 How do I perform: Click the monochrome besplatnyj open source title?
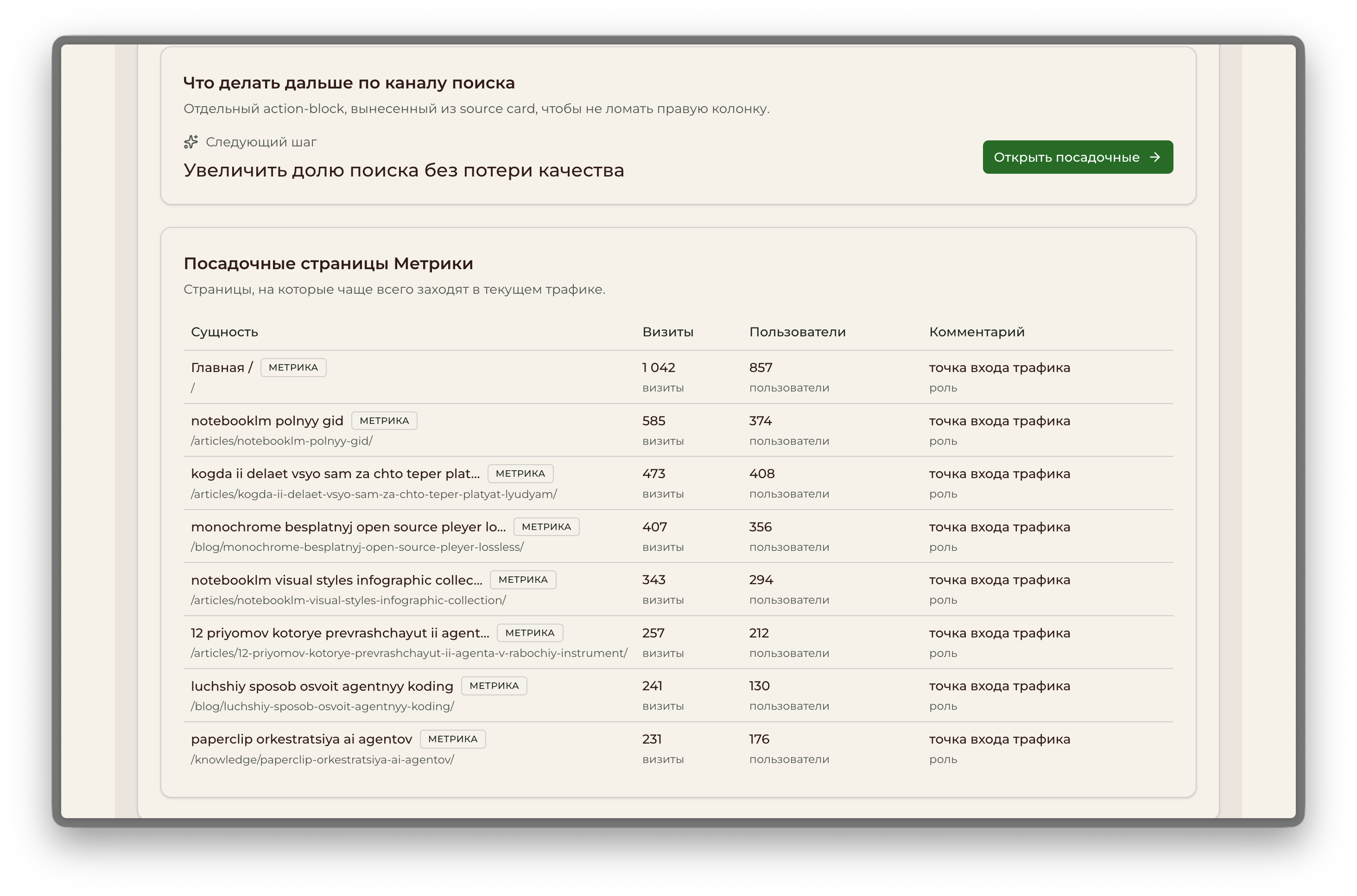[x=348, y=527]
